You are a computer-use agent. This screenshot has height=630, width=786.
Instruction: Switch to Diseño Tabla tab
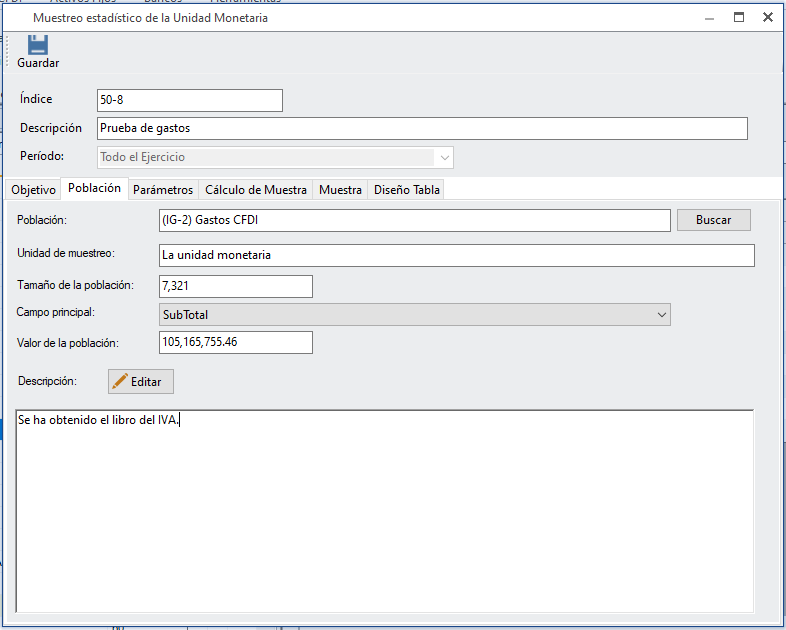[x=406, y=190]
